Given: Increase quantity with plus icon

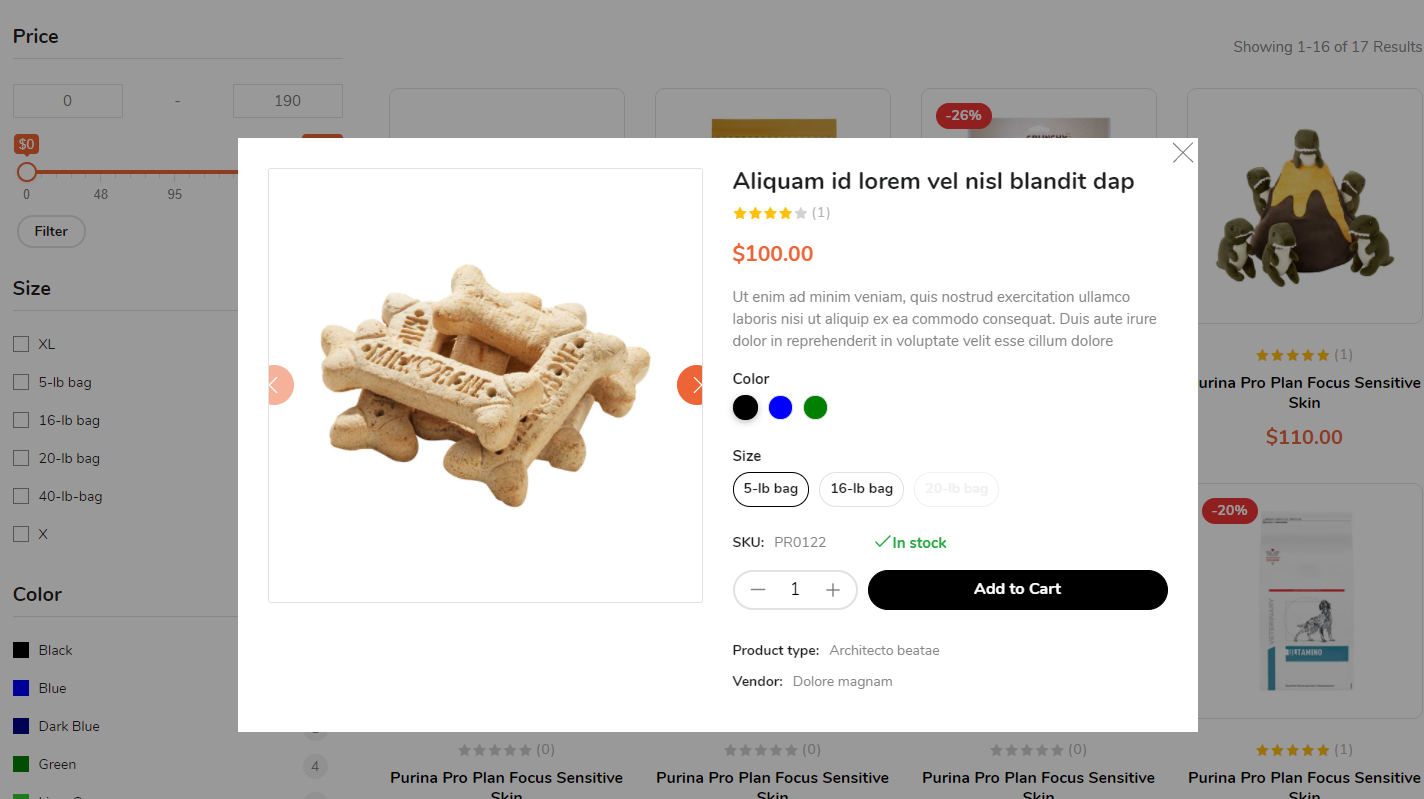Looking at the screenshot, I should (x=833, y=590).
